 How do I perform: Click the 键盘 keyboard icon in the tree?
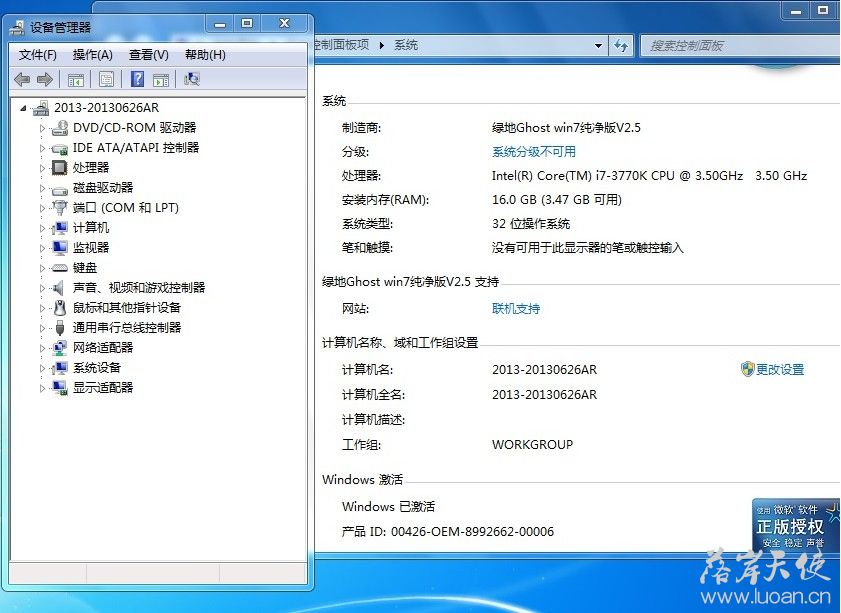(x=60, y=268)
